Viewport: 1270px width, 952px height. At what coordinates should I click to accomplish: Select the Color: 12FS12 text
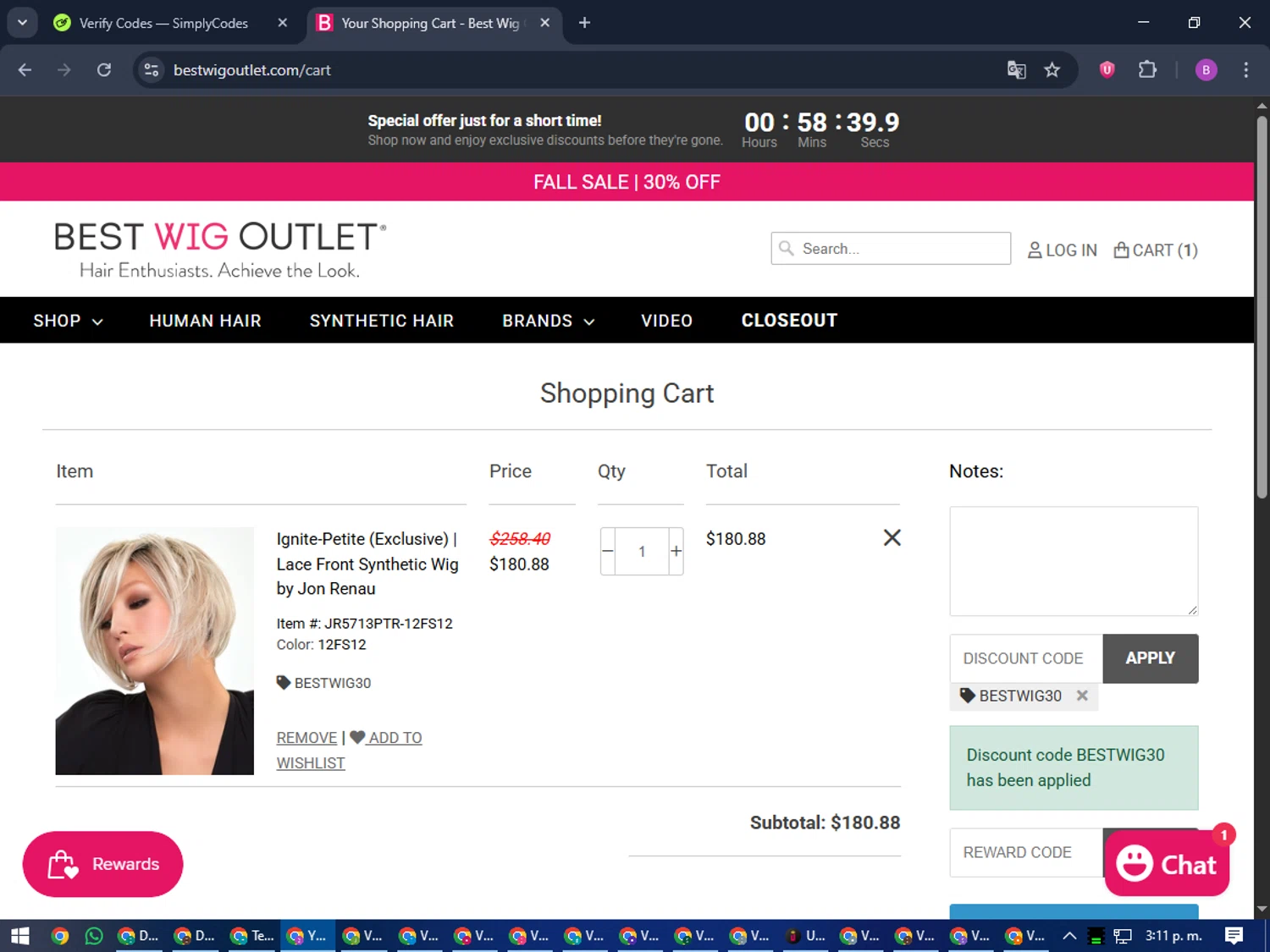coord(321,645)
